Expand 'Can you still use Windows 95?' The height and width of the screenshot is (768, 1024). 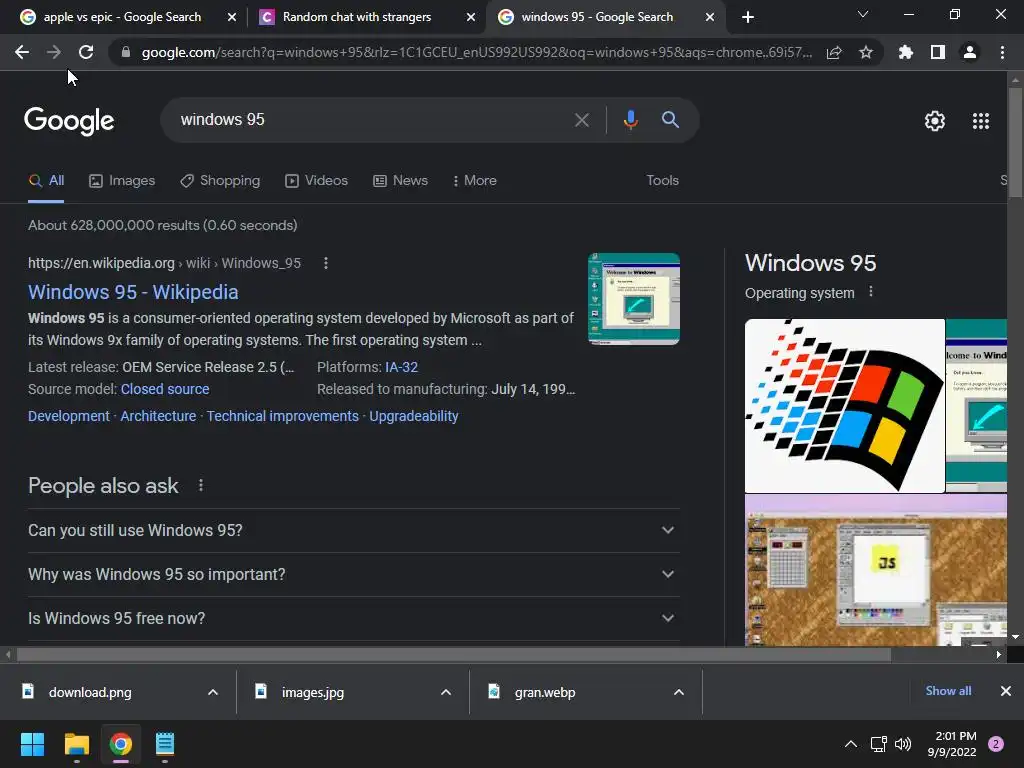353,530
